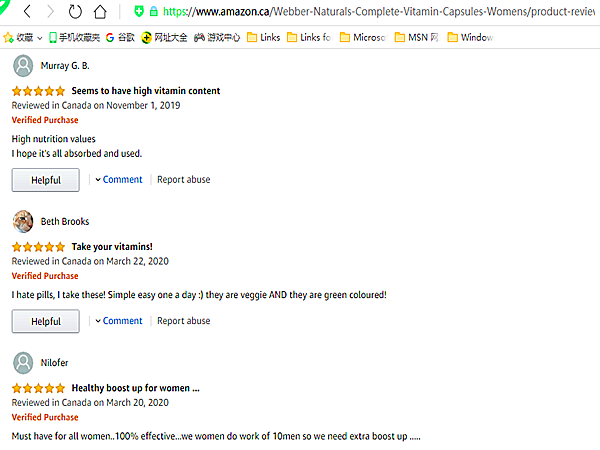Report abuse on Beth Brooks' review
This screenshot has height=450, width=600.
click(183, 321)
